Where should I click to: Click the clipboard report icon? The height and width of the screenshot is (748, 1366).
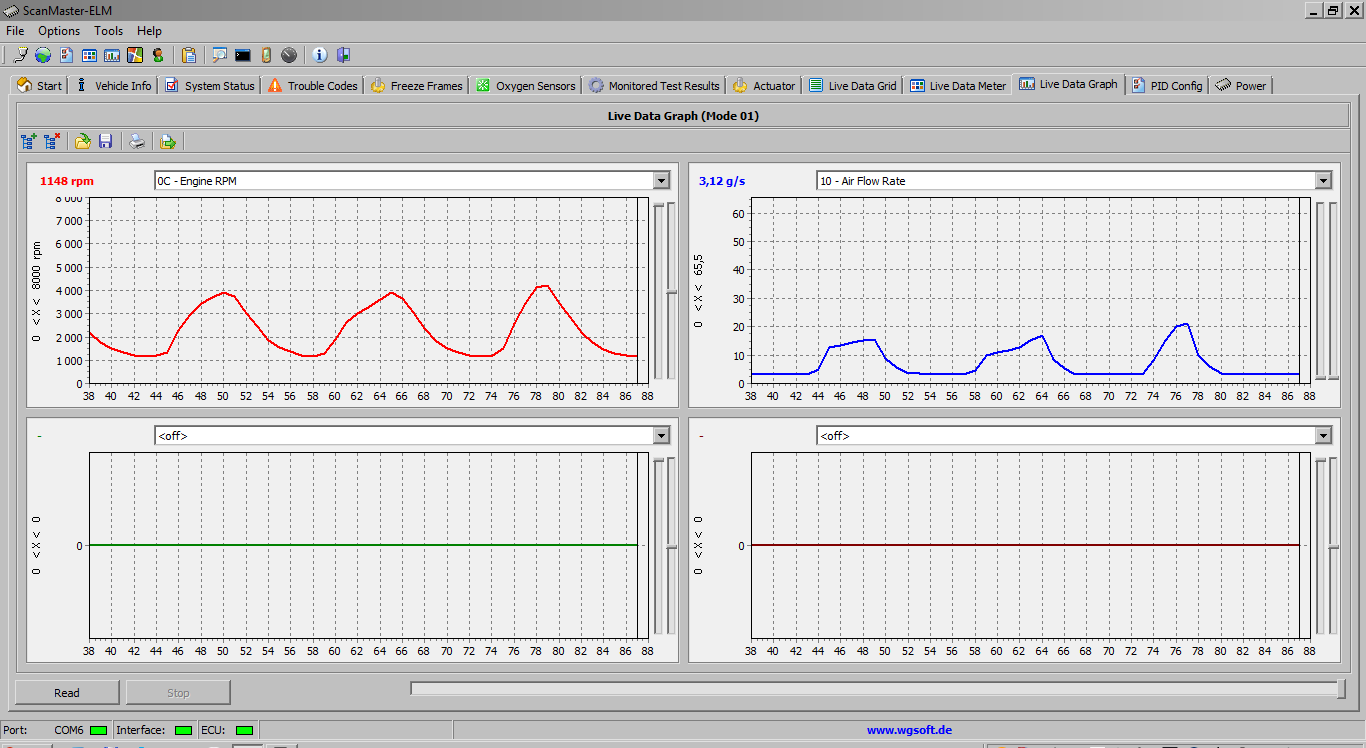click(x=189, y=55)
